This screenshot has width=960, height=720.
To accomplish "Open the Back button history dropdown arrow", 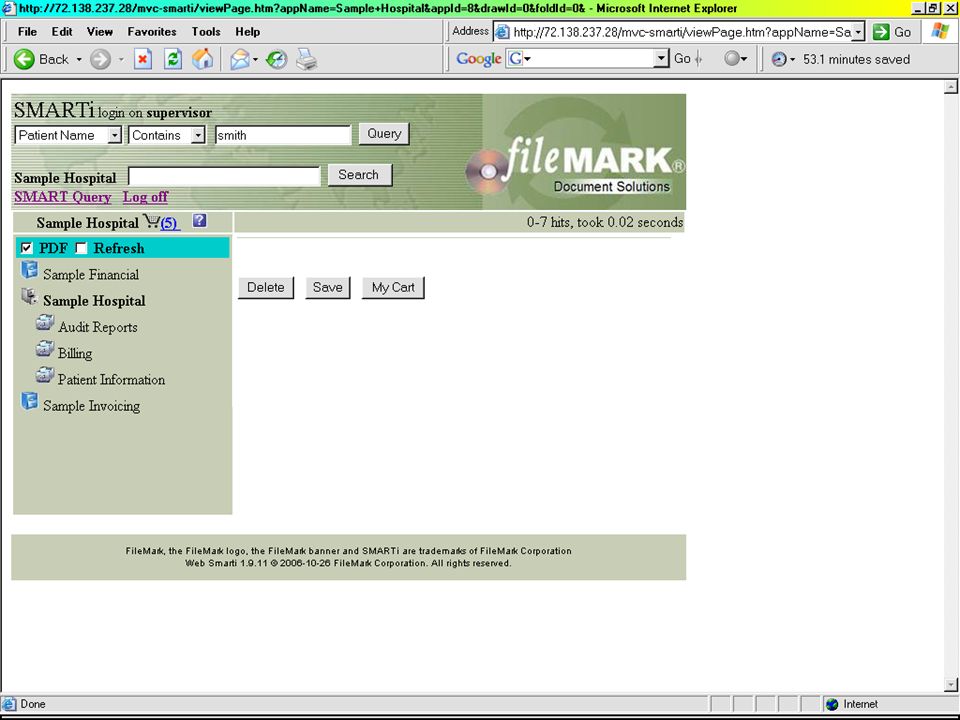I will (x=79, y=59).
